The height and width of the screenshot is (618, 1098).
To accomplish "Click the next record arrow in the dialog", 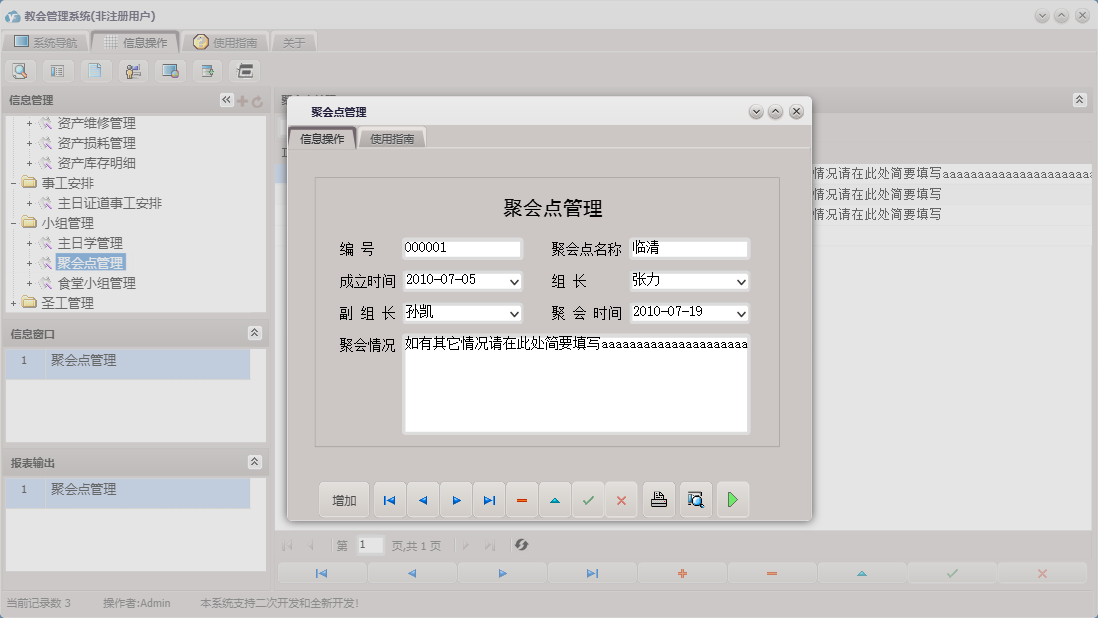I will tap(456, 499).
